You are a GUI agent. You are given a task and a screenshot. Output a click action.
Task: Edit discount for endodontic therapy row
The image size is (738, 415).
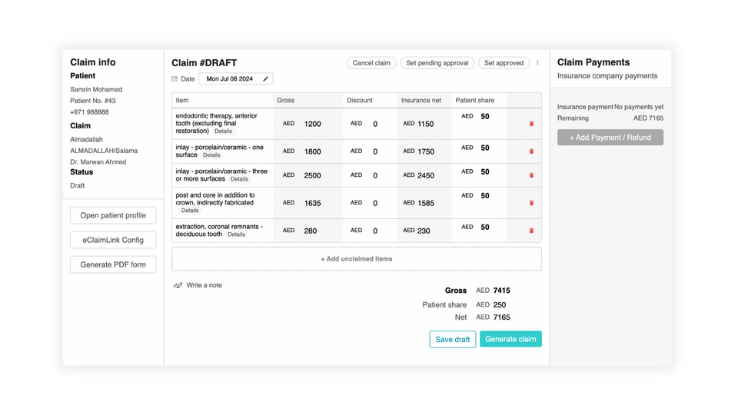pyautogui.click(x=375, y=124)
